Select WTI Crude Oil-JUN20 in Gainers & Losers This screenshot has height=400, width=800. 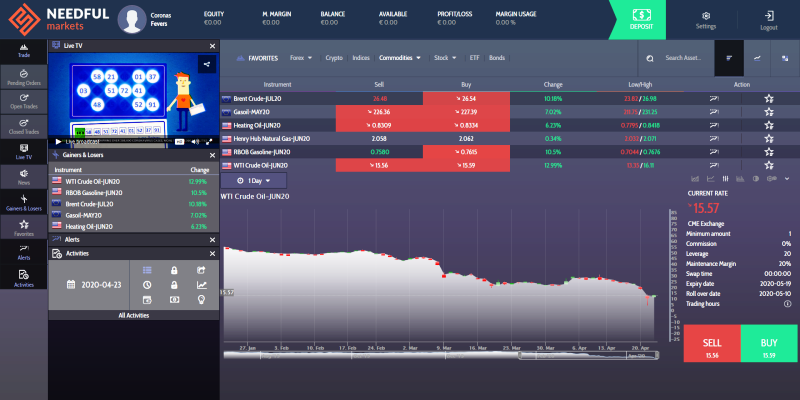coord(134,181)
